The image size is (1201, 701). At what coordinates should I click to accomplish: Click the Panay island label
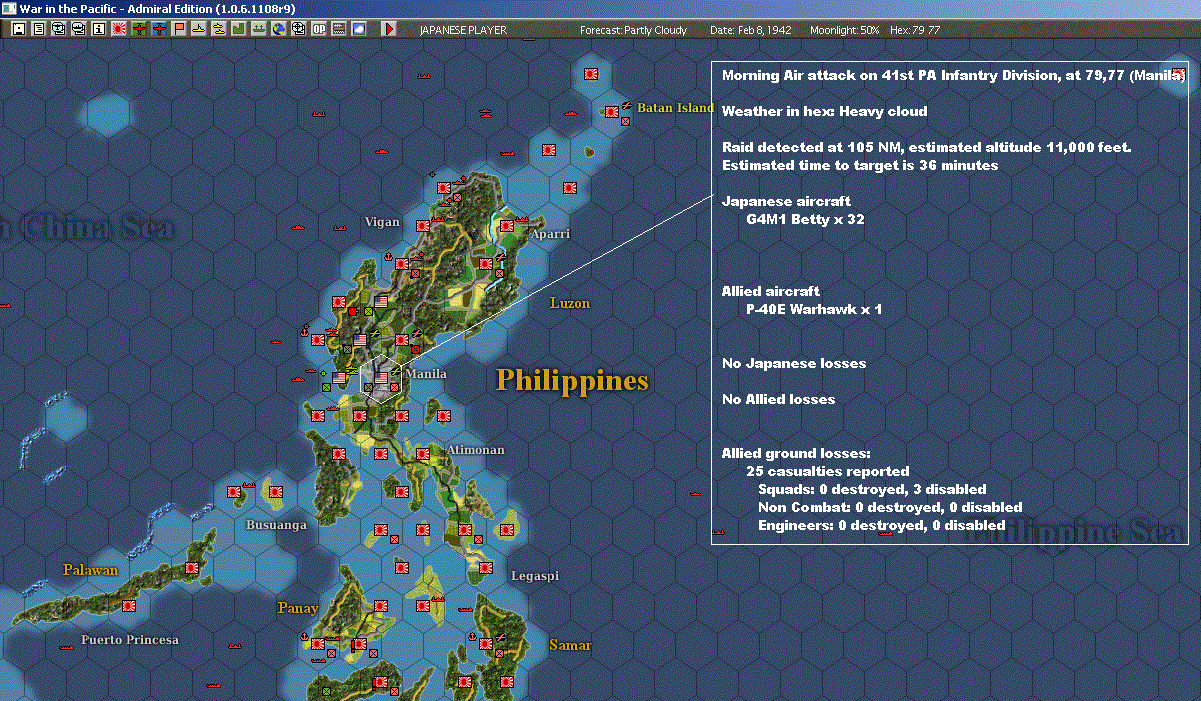[298, 608]
